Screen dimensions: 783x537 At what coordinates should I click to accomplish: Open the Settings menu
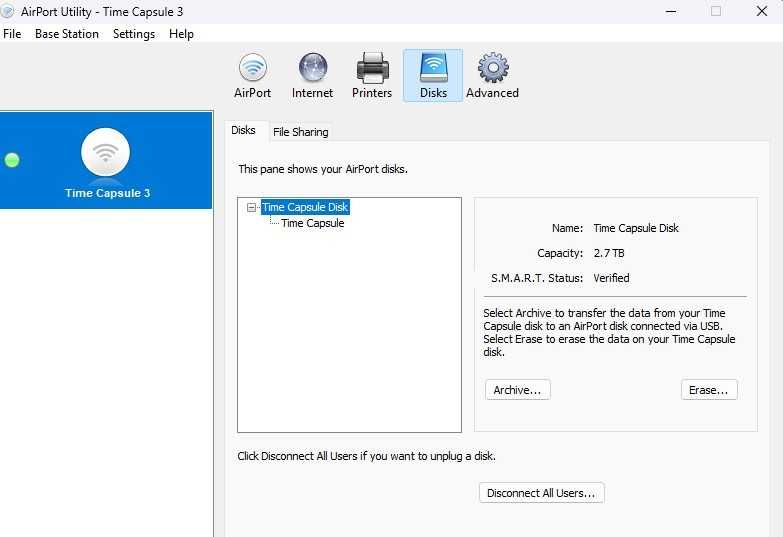point(134,34)
